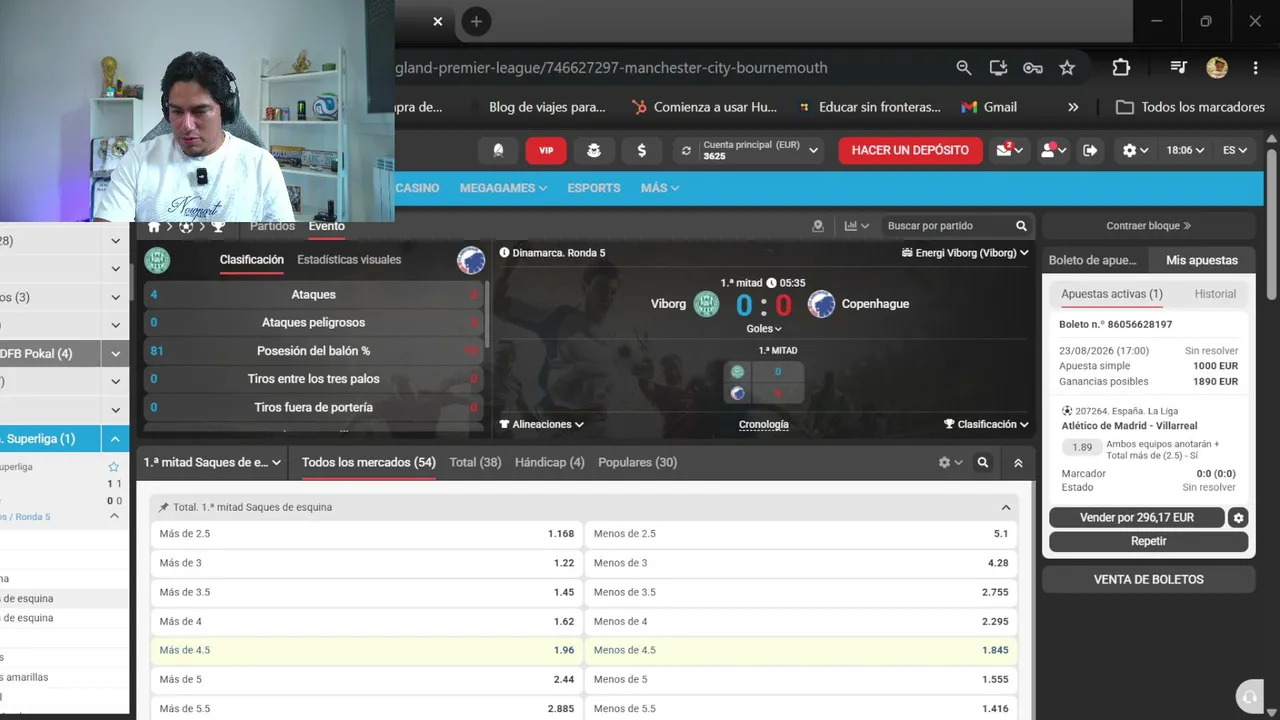Select Menos de 4.5 odds 1.845

(801, 650)
